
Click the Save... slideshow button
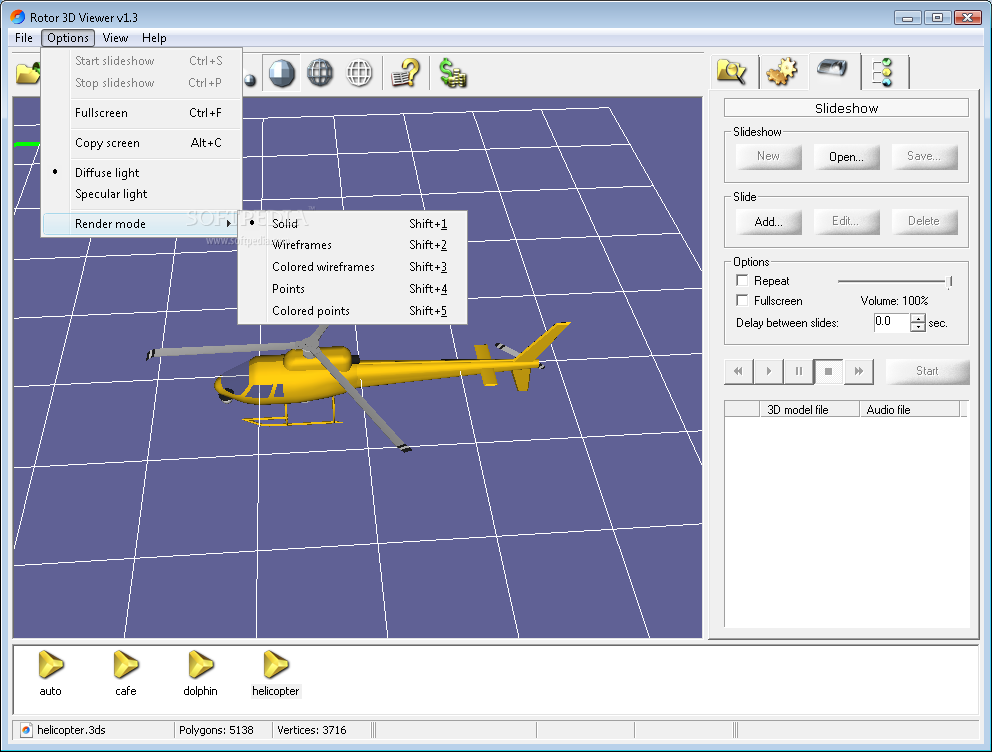(x=924, y=156)
